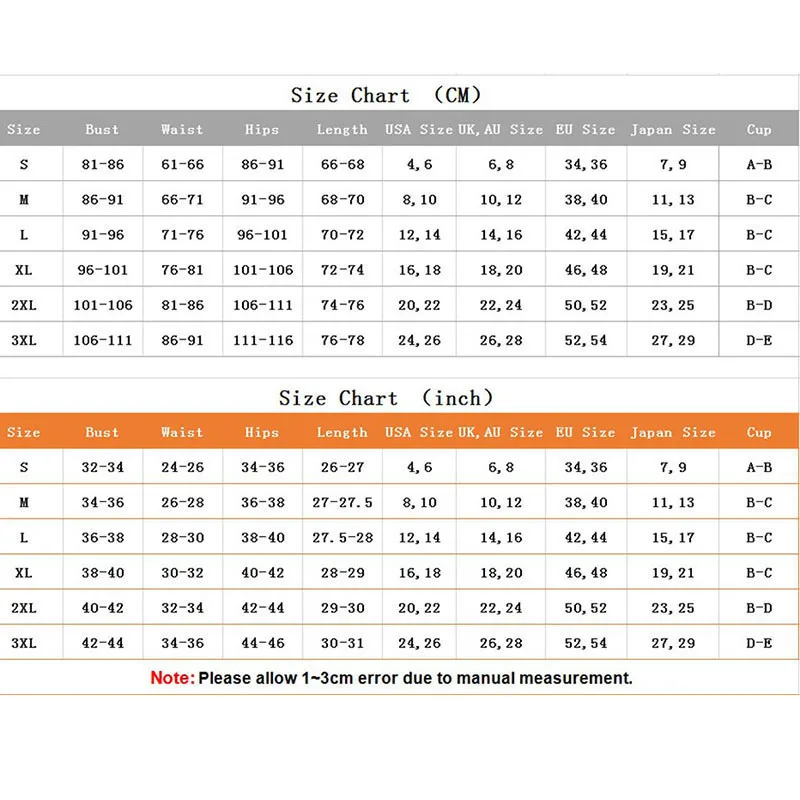Select the Bust header in the gray table
Viewport: 800px width, 800px height.
click(102, 129)
